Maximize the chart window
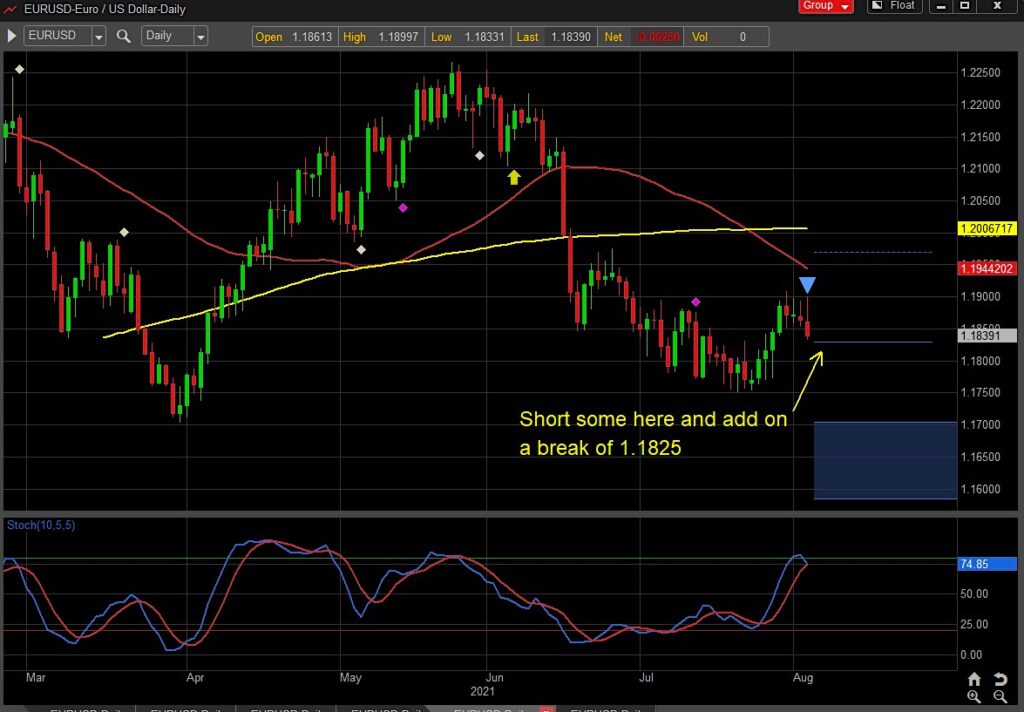 click(965, 6)
